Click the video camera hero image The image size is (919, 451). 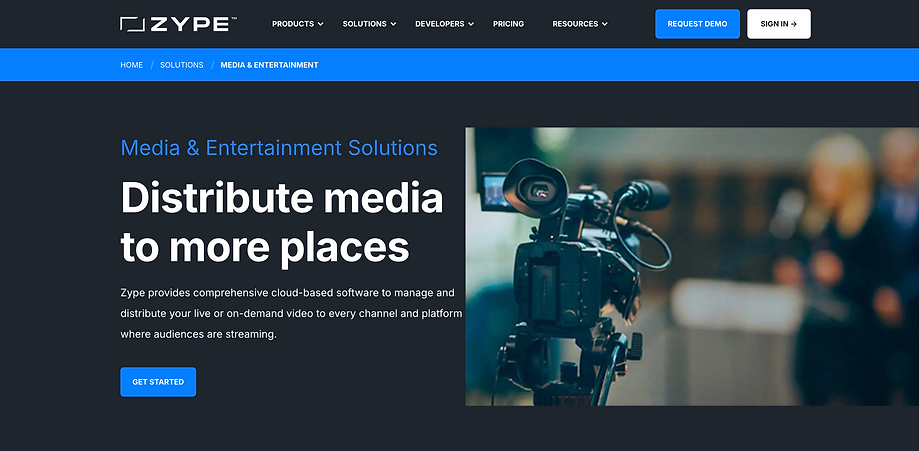coord(692,266)
